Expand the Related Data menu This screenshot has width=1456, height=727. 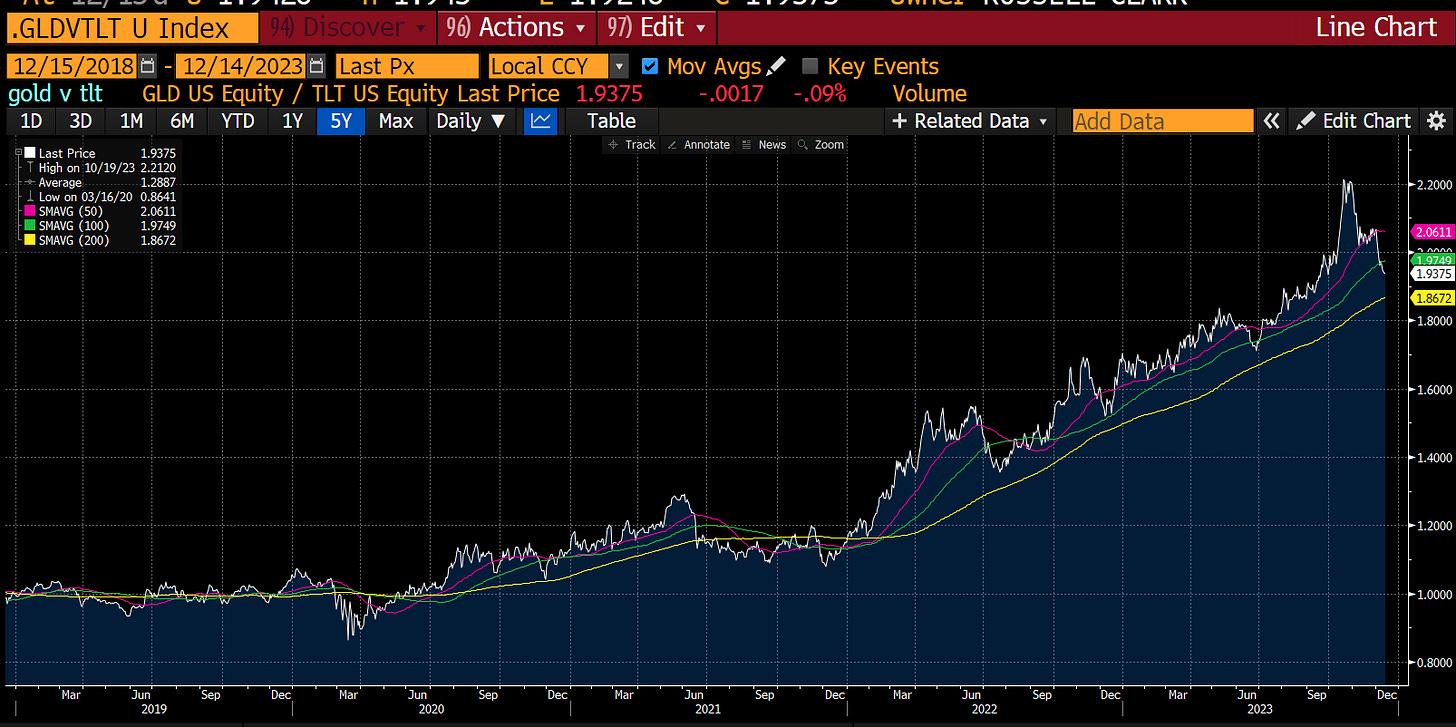[x=970, y=121]
